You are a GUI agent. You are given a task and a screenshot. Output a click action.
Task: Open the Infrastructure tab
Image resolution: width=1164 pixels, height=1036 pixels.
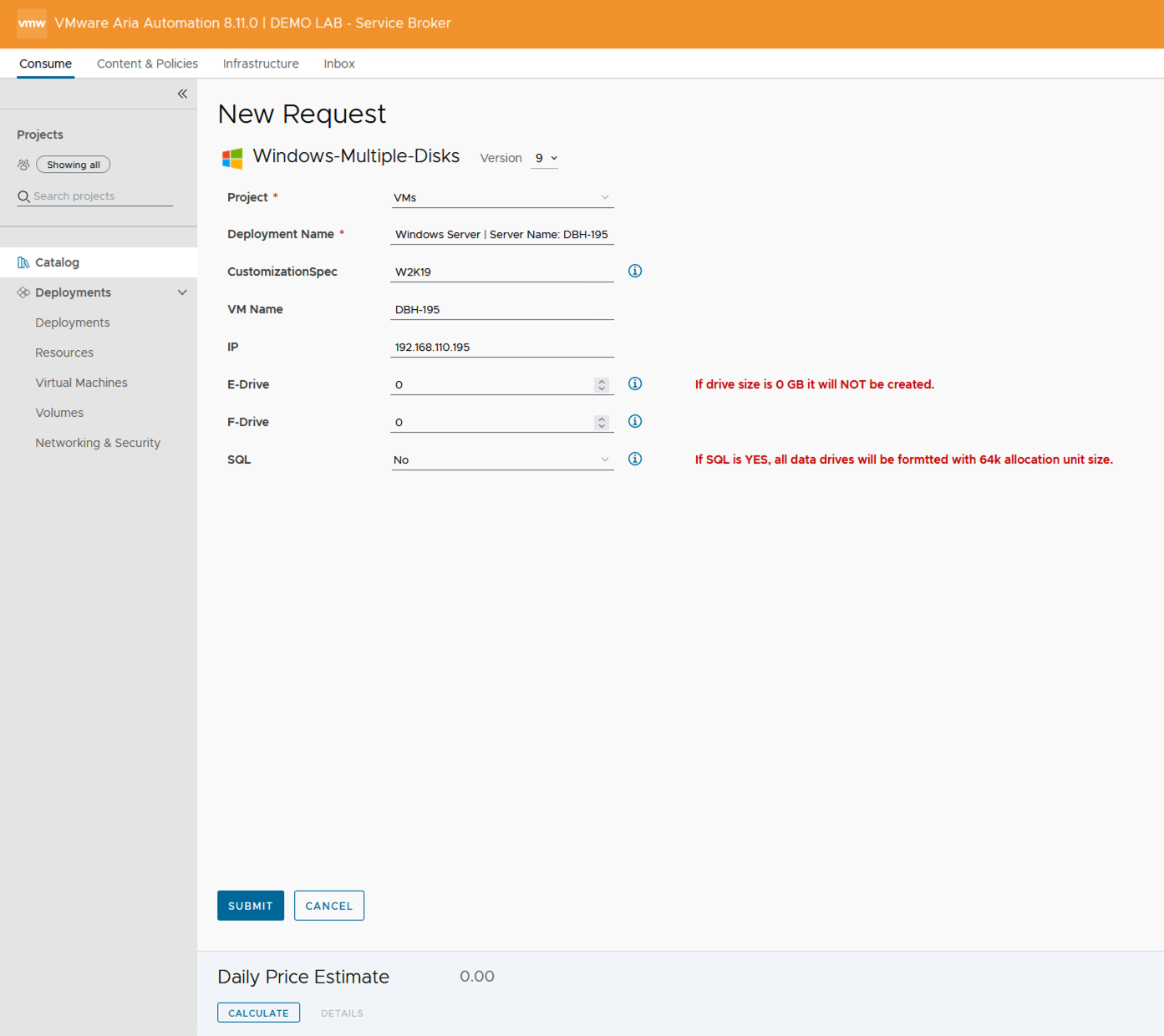point(261,63)
